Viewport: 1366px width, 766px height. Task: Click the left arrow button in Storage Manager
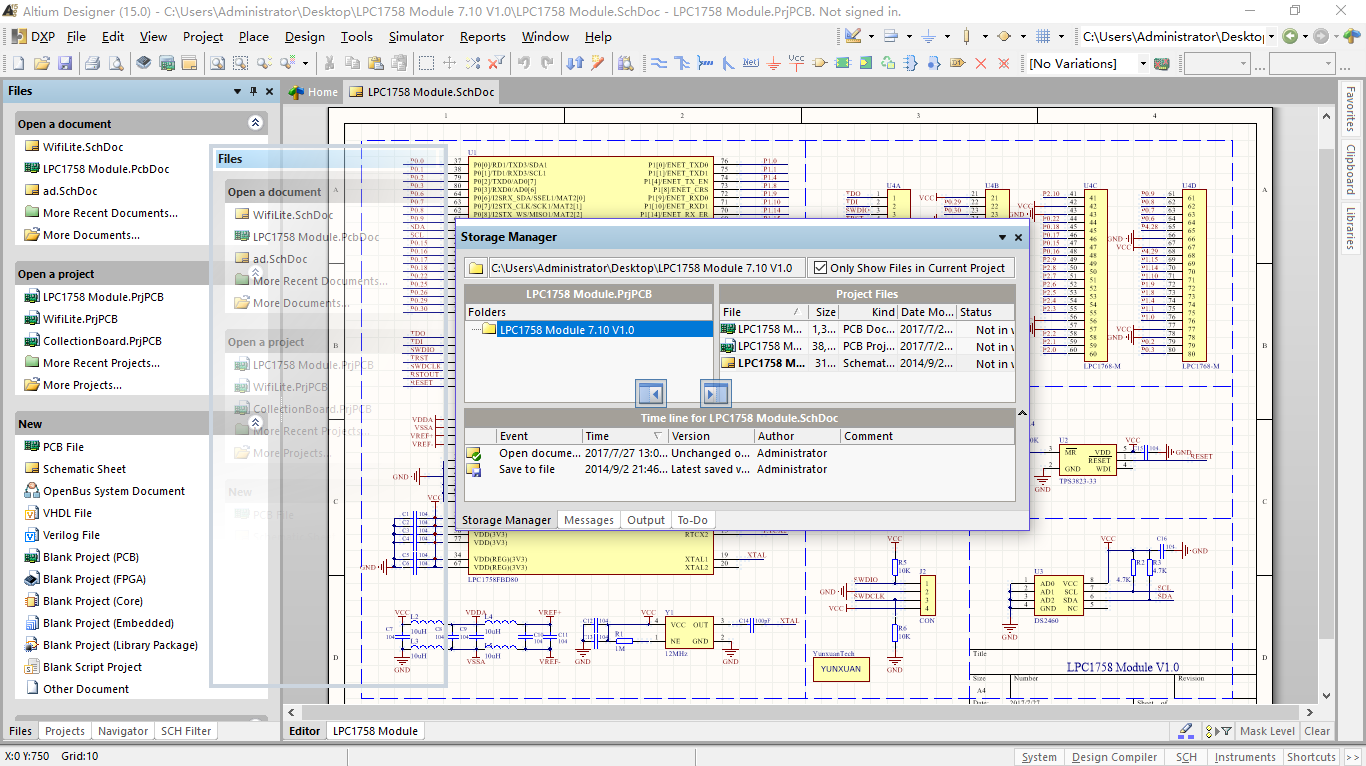[651, 393]
